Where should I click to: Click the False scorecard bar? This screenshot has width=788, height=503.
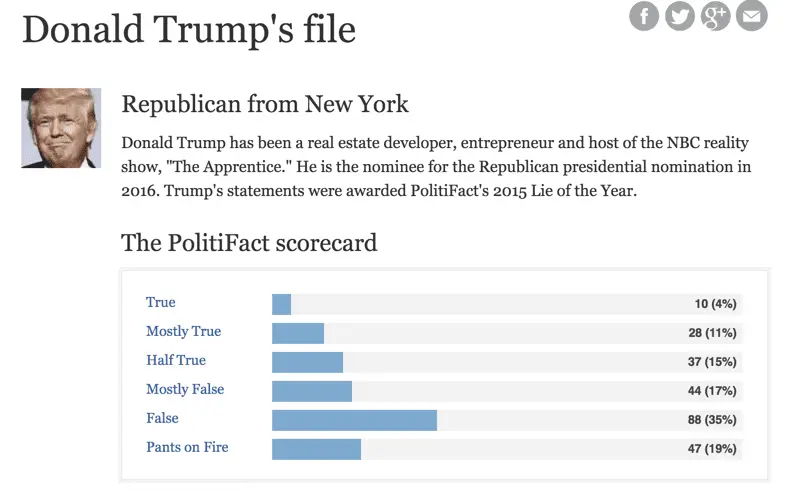[354, 420]
